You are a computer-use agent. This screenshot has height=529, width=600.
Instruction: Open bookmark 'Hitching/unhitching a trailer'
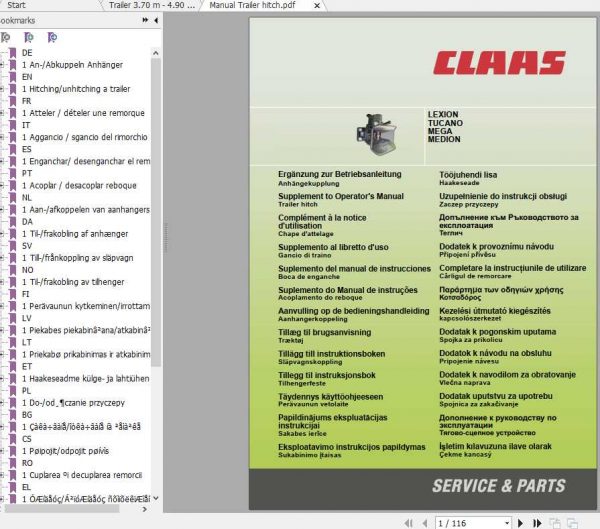click(x=76, y=89)
